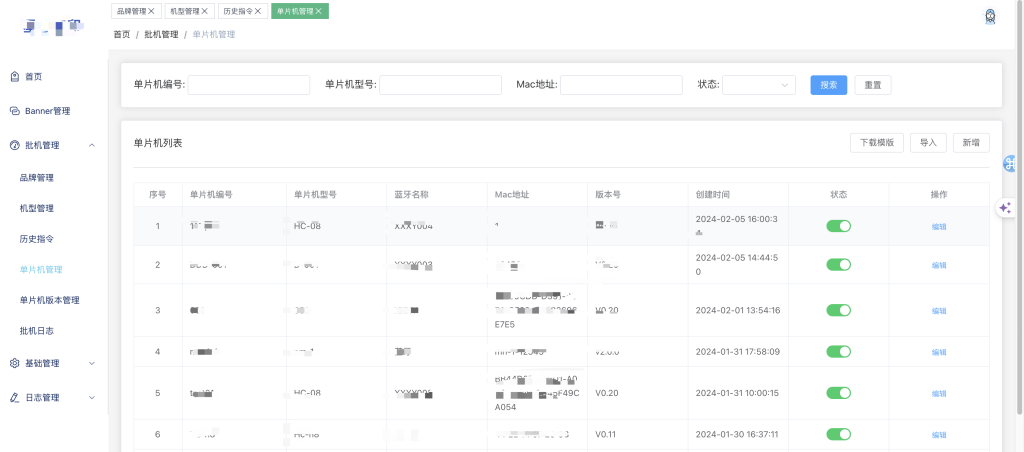Click the 首页 home icon in sidebar

15,76
